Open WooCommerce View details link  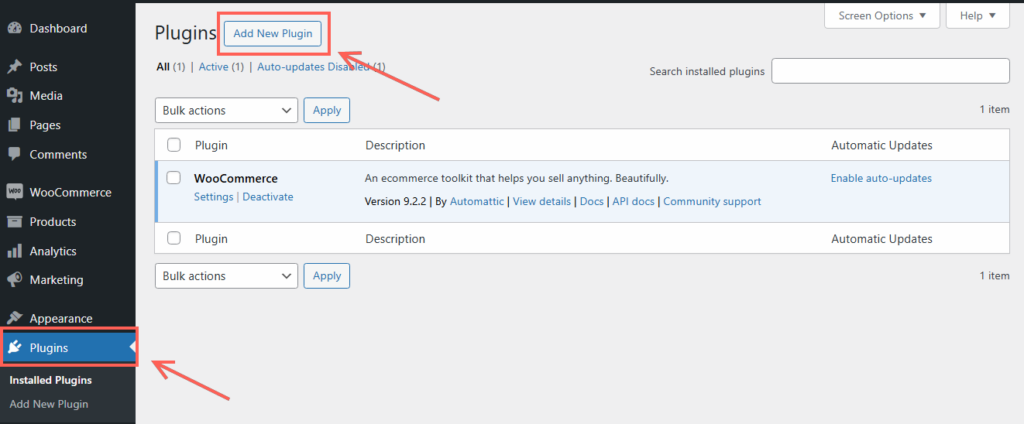coord(542,201)
